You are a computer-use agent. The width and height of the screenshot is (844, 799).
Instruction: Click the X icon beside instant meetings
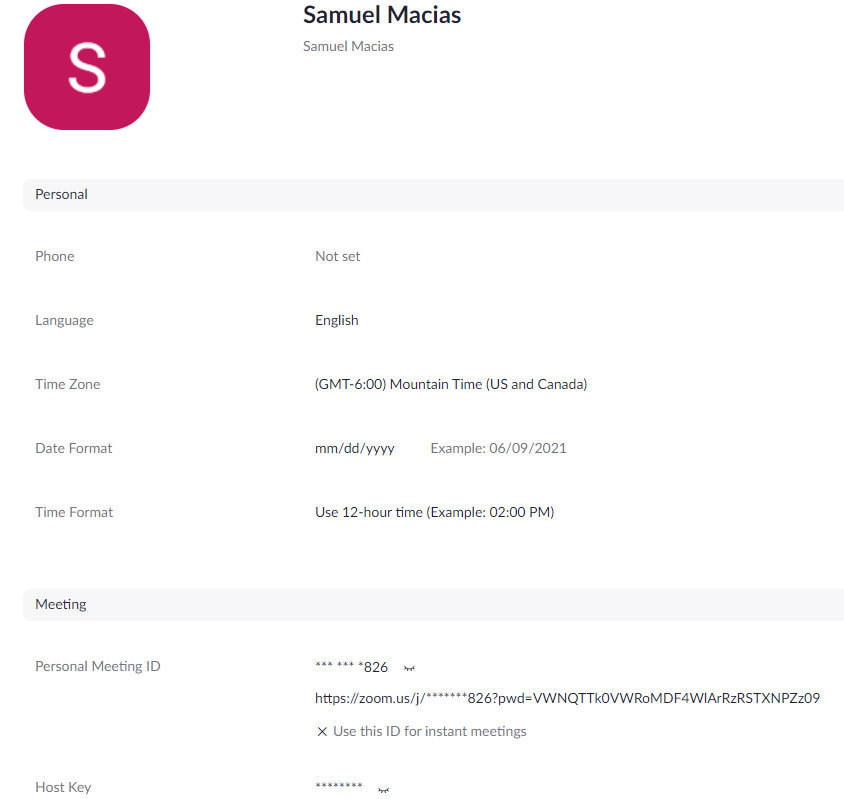click(322, 732)
